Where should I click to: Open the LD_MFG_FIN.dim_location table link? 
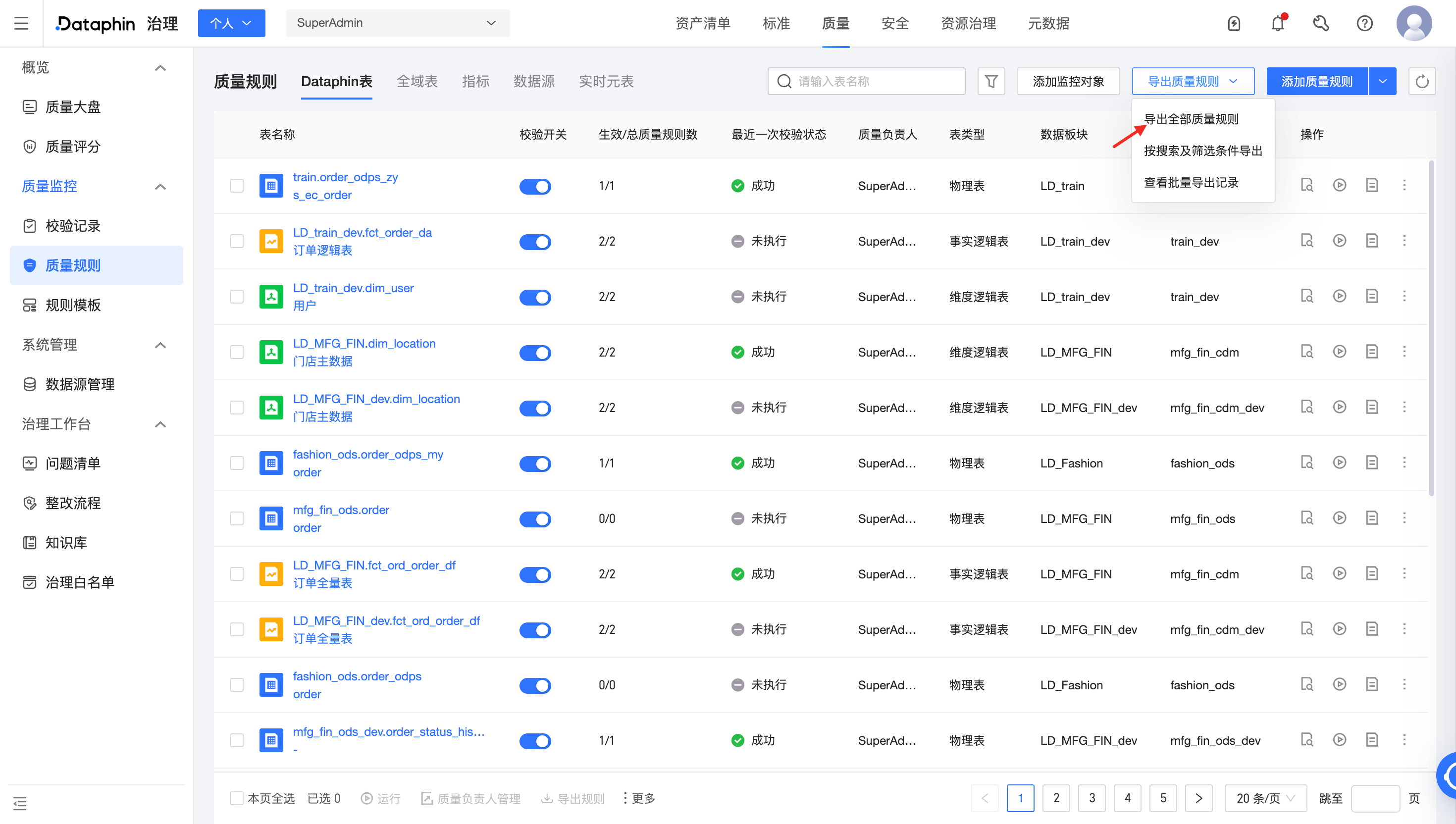tap(364, 344)
